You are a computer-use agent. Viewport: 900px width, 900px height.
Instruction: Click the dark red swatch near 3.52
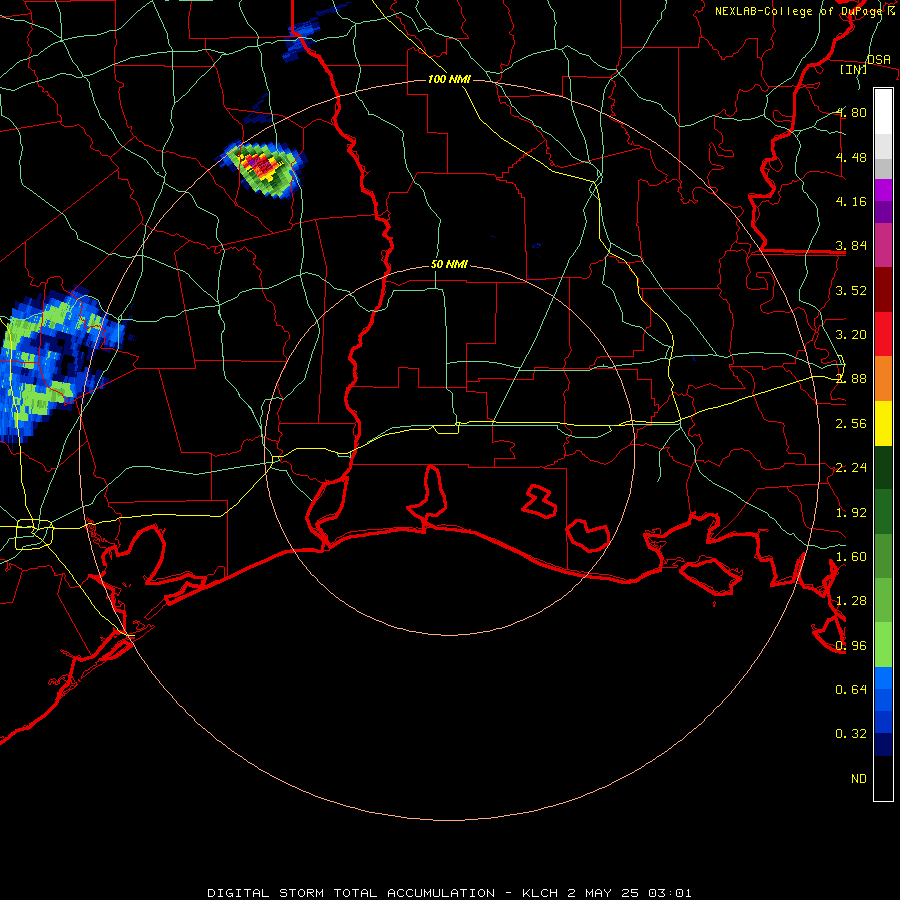tap(883, 290)
